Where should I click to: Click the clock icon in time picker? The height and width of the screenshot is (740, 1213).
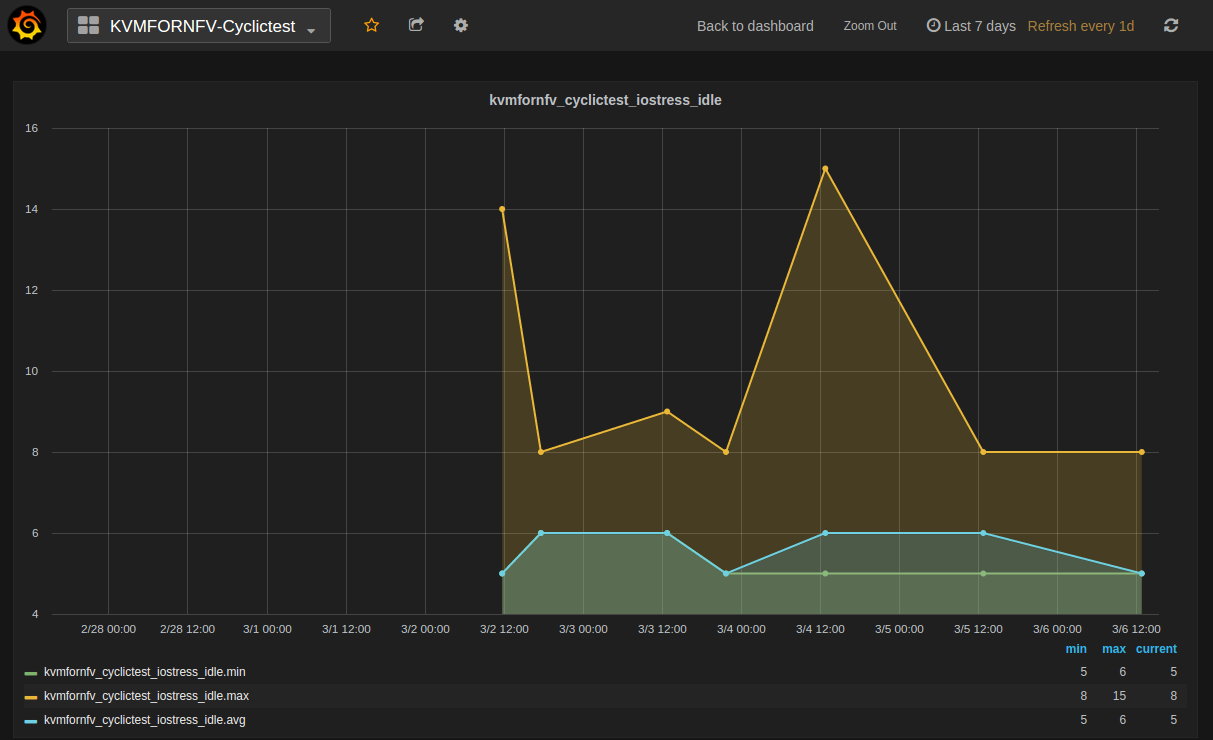pos(933,26)
